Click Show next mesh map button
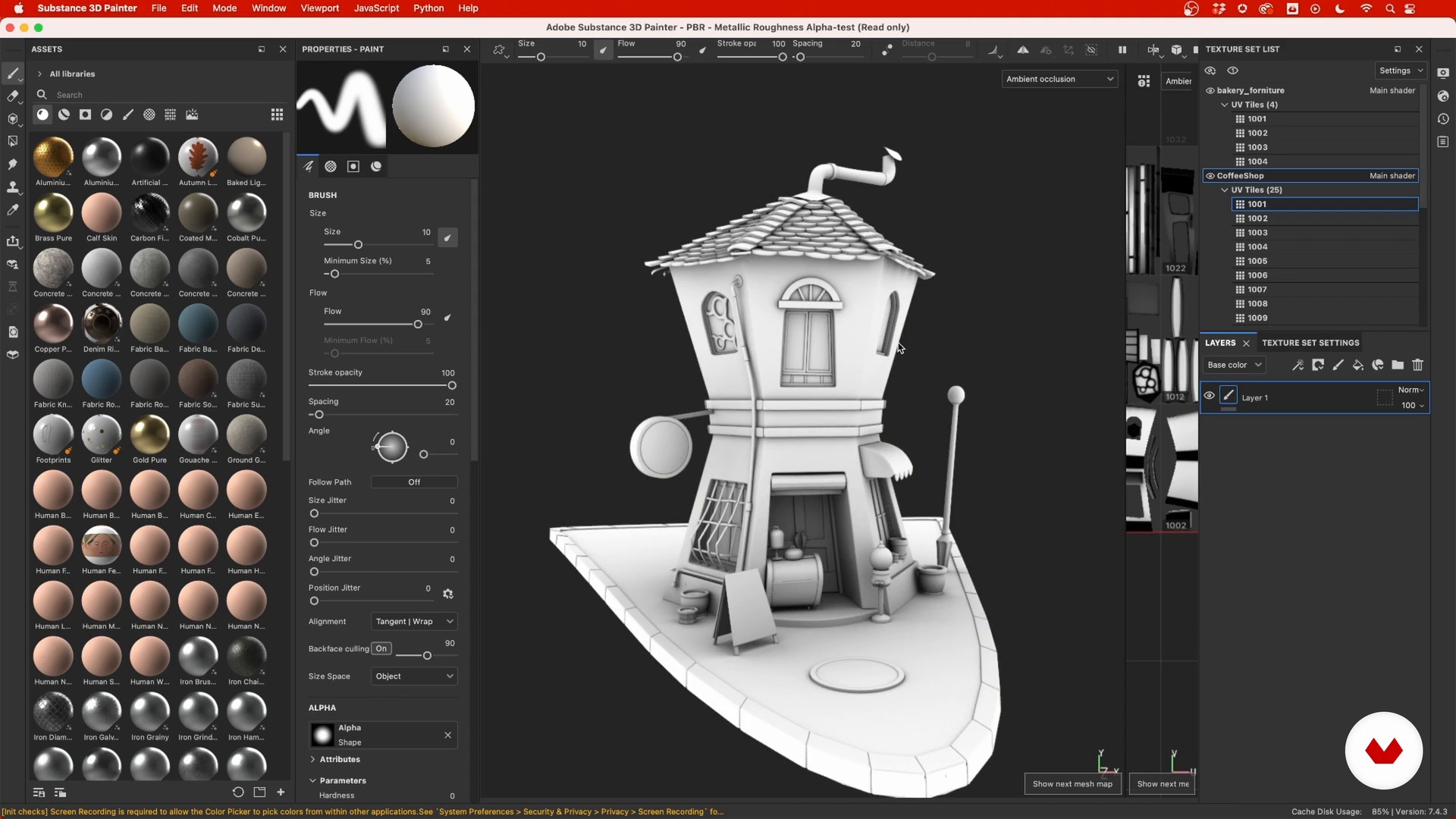The height and width of the screenshot is (819, 1456). (1072, 784)
